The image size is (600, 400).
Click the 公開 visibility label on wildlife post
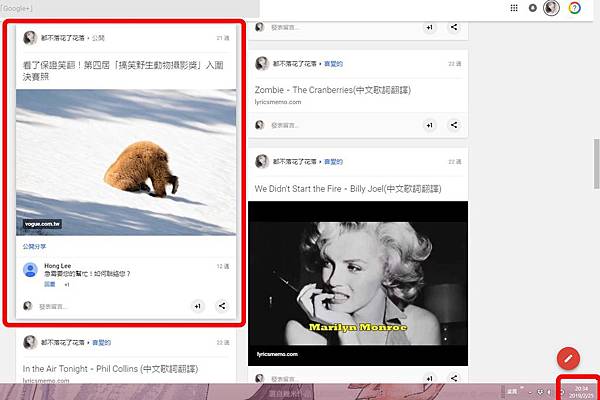(98, 38)
